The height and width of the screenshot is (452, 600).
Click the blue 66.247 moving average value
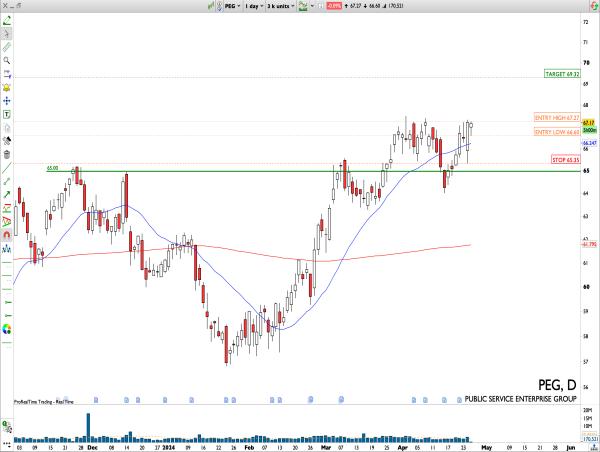coord(590,143)
